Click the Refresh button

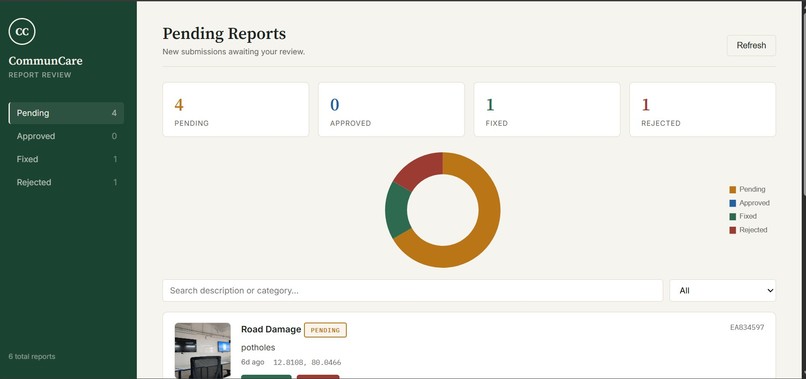tap(751, 45)
